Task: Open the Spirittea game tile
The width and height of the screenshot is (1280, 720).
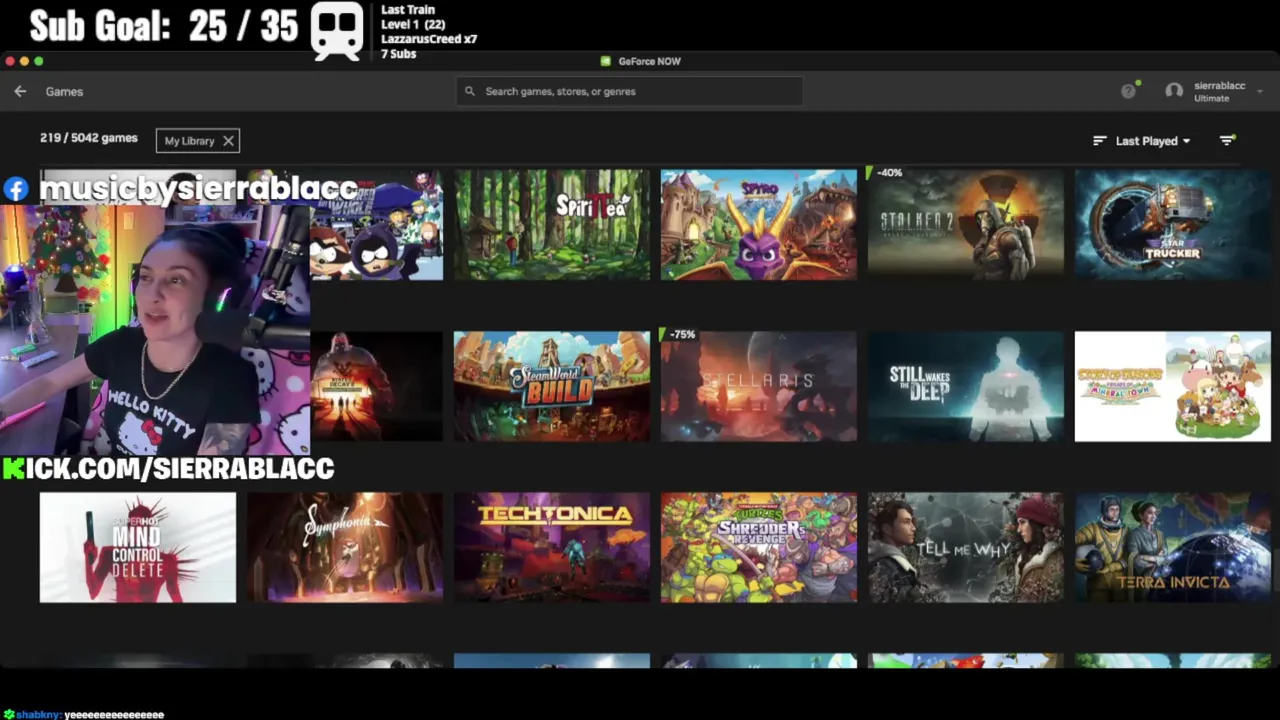Action: click(552, 225)
